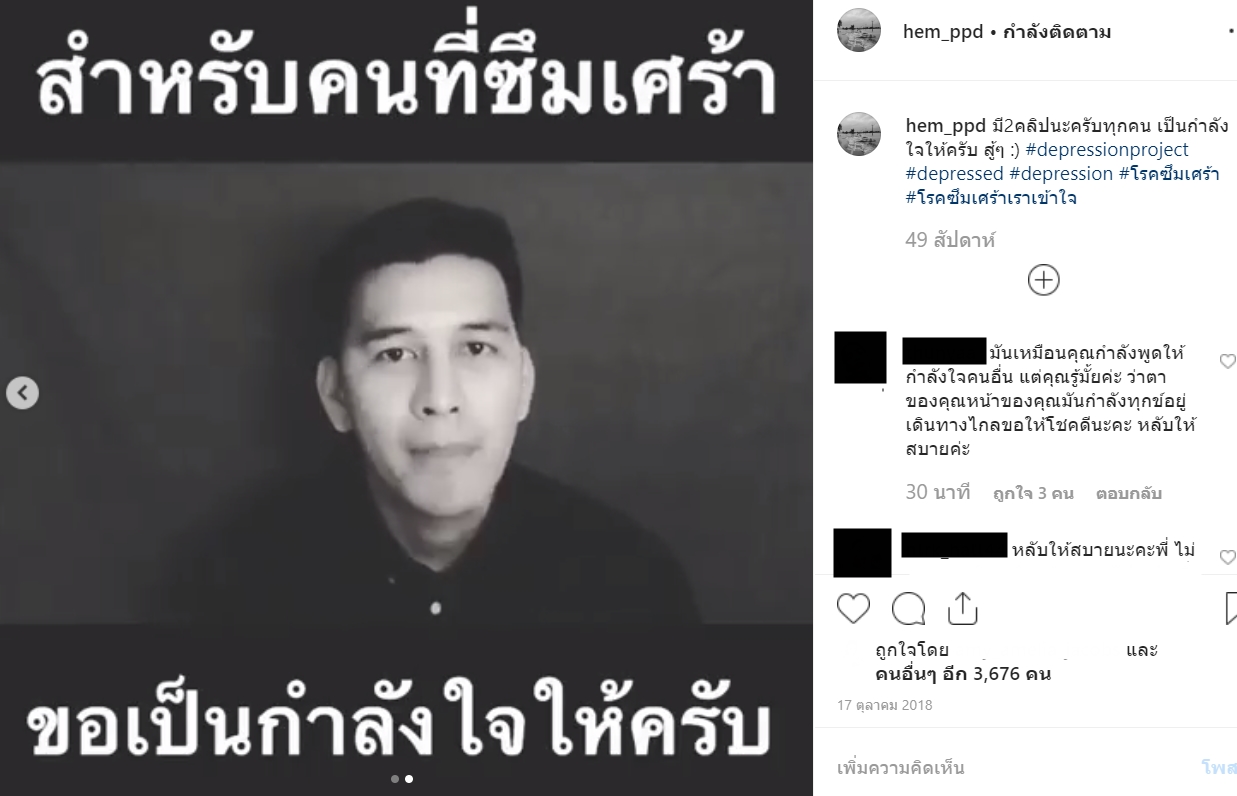Save the post with bookmark icon
This screenshot has width=1237, height=796.
pos(1231,608)
